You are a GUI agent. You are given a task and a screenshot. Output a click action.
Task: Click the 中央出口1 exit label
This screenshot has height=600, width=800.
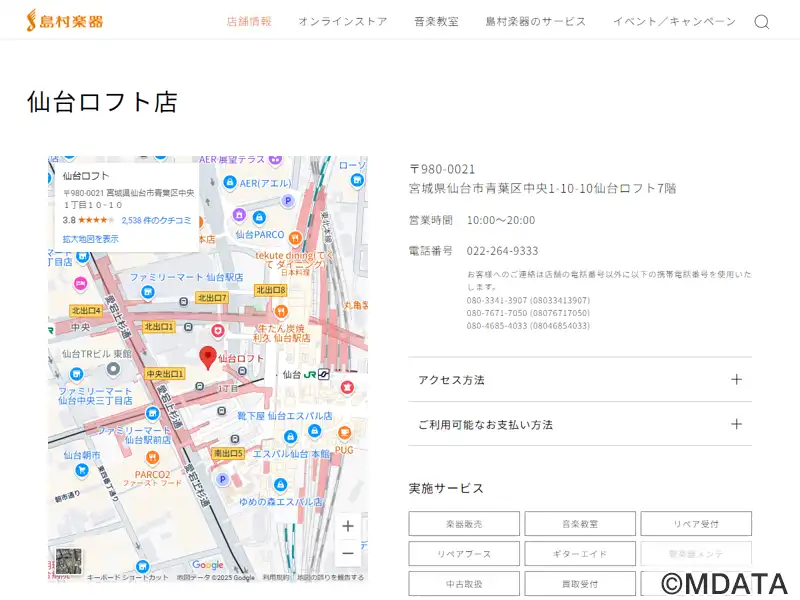coord(165,374)
